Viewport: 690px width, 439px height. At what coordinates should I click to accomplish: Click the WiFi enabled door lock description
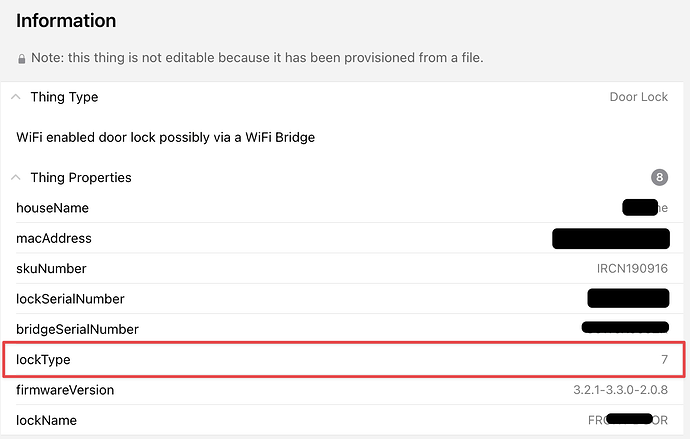166,137
